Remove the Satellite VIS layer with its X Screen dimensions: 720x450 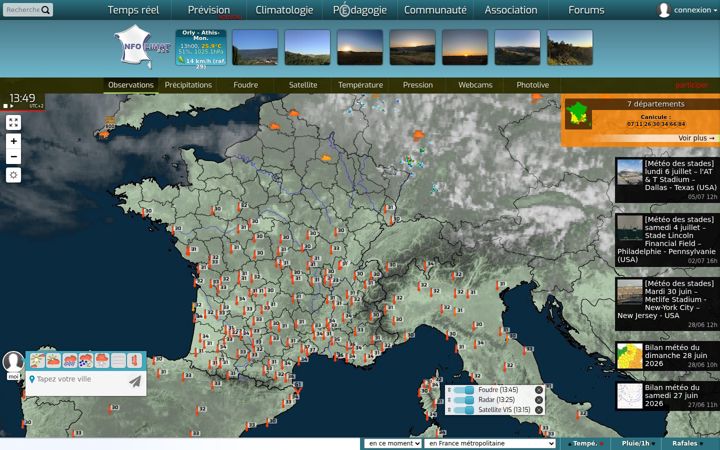[x=539, y=410]
